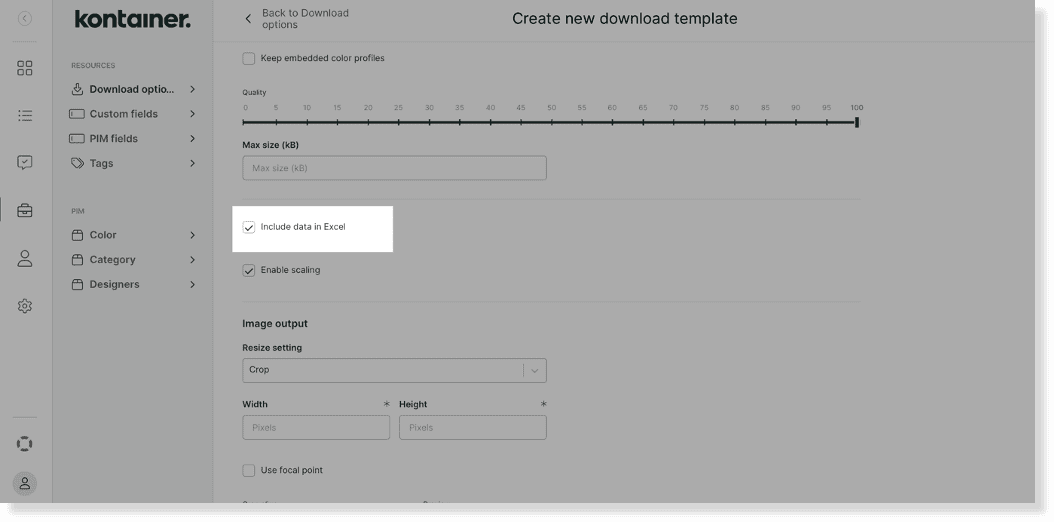This screenshot has width=1054, height=522.
Task: Expand the Tags chevron
Action: coord(192,163)
